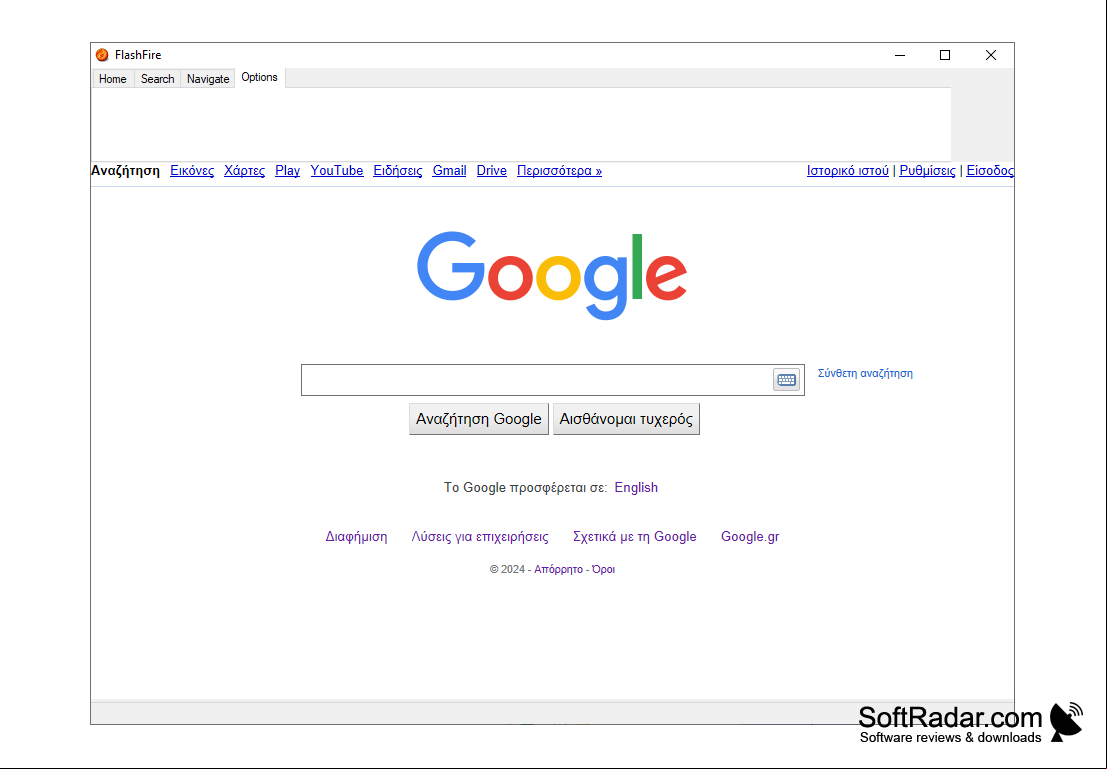Select the Options tab
This screenshot has height=769, width=1107.
(260, 78)
